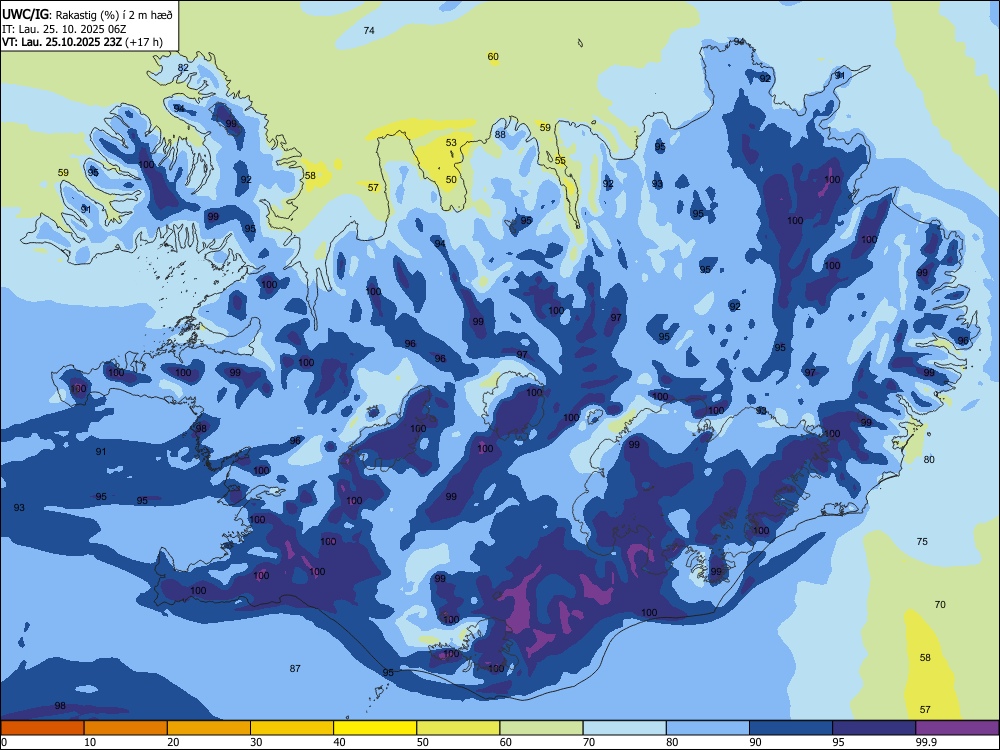Click the map value '80' off the east coast
This screenshot has height=750, width=1000.
[929, 459]
